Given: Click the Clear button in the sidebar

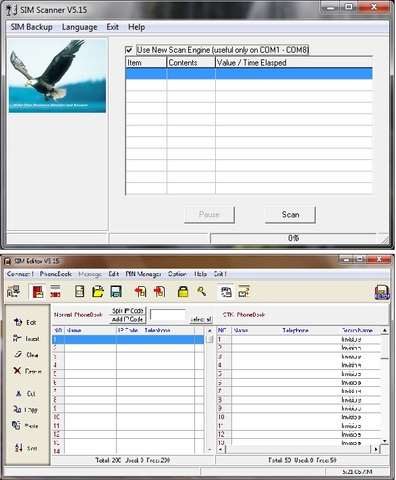Looking at the screenshot, I should click(x=26, y=355).
